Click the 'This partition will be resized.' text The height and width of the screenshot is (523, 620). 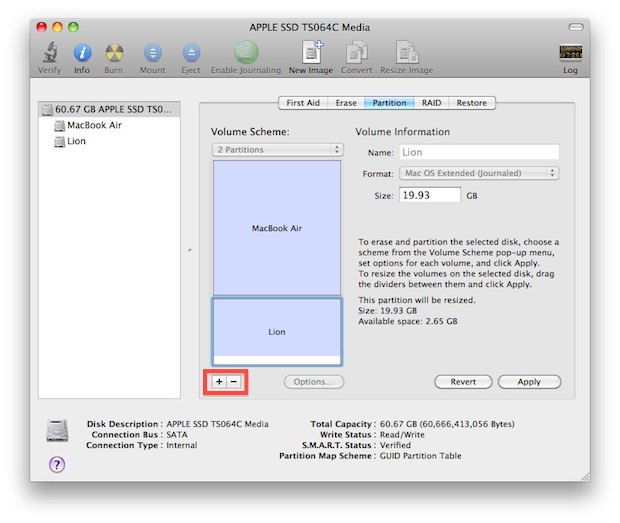417,300
